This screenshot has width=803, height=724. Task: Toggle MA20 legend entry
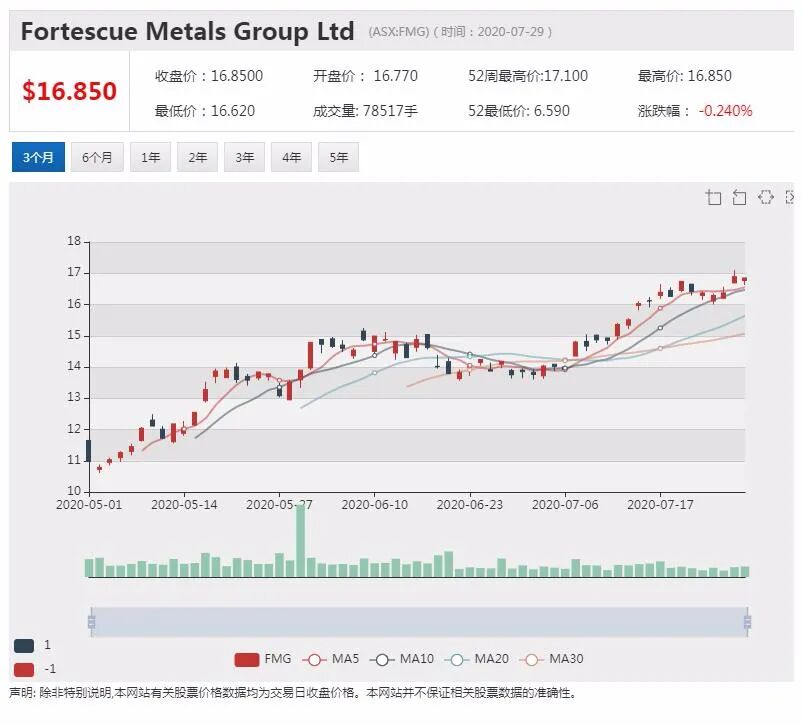477,659
